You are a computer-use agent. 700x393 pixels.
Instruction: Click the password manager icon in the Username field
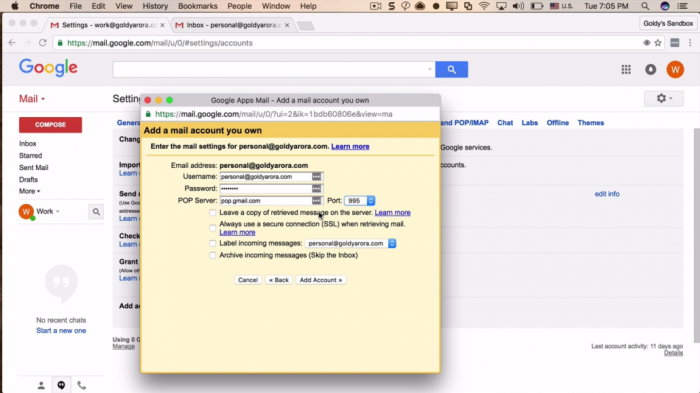point(316,177)
